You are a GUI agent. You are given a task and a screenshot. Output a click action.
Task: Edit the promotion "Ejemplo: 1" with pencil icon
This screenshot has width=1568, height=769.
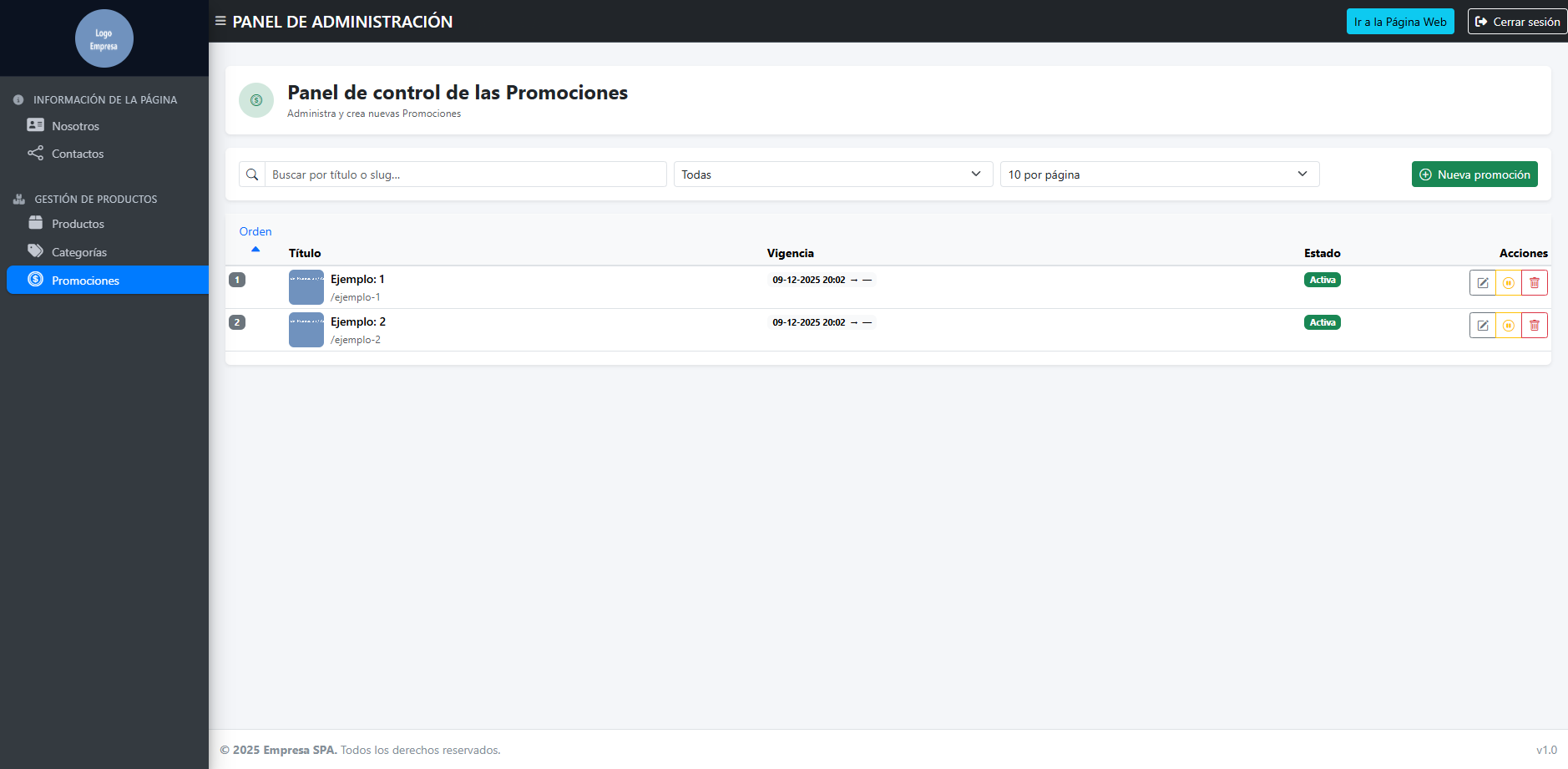(x=1483, y=282)
